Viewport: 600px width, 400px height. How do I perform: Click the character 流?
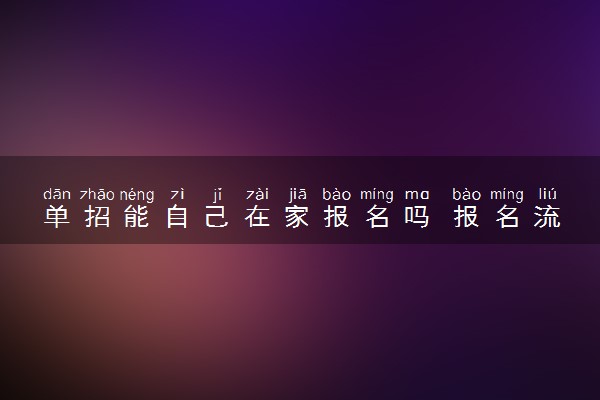point(547,217)
